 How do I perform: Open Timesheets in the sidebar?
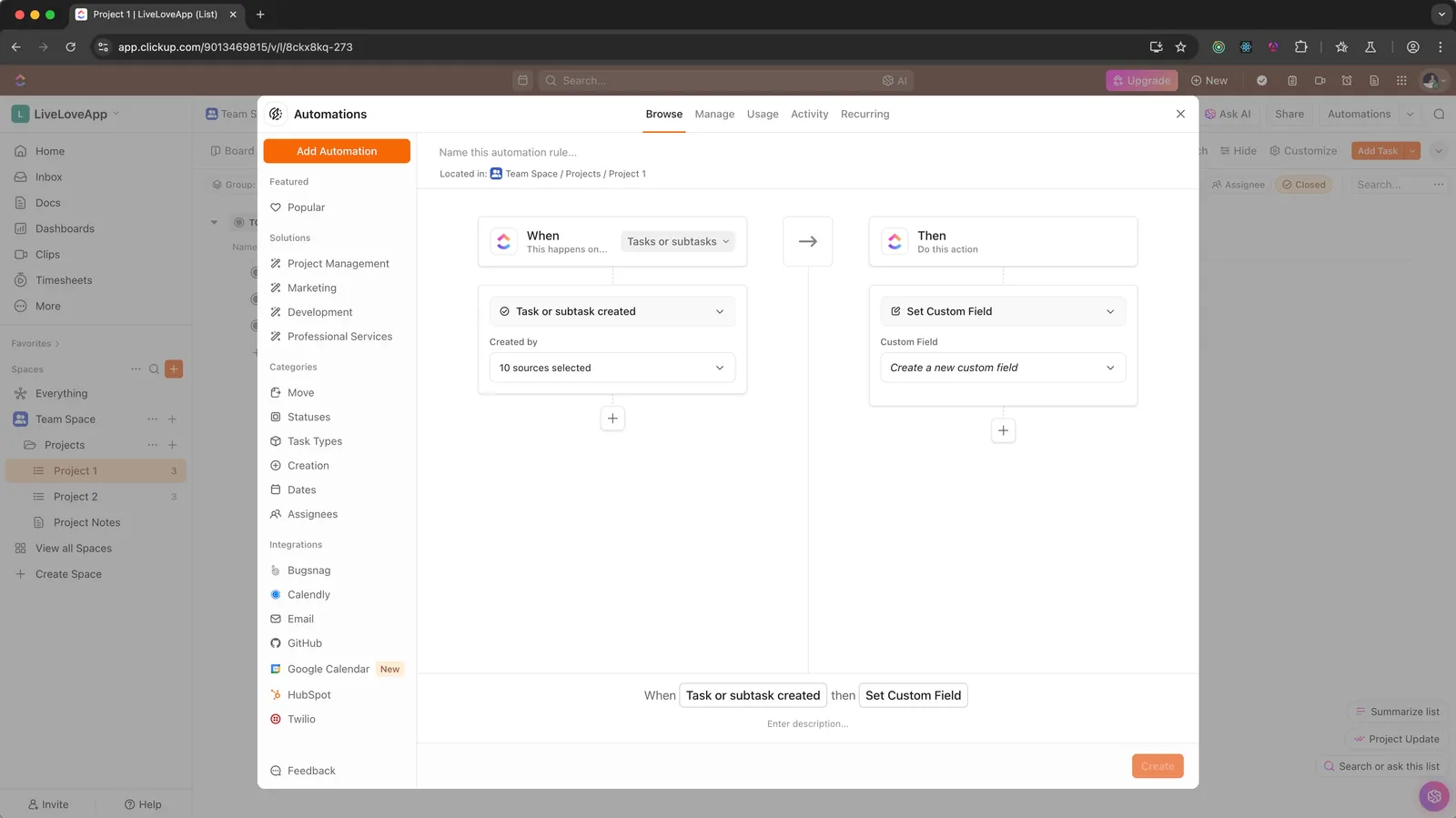(x=64, y=280)
